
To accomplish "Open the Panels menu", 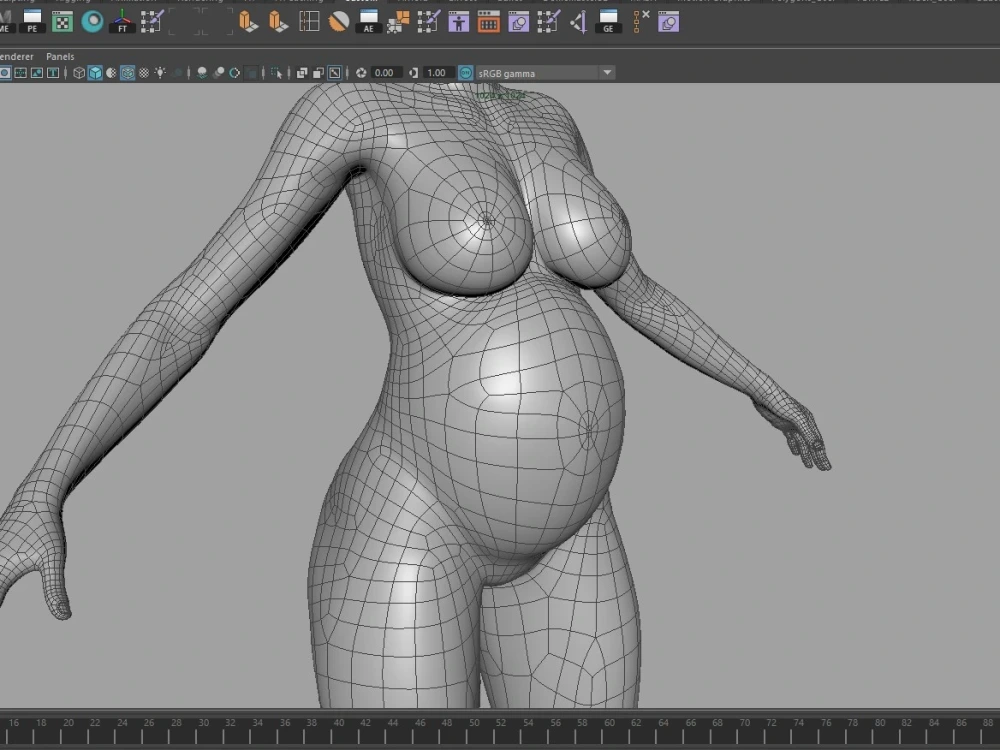I will click(x=60, y=56).
